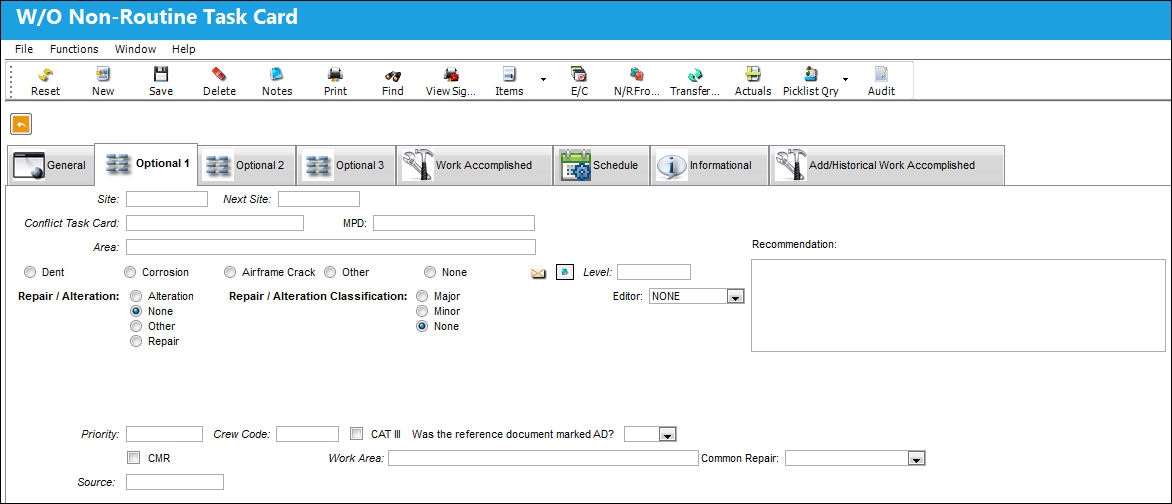Expand the Items toolbar dropdown arrow

[x=543, y=79]
